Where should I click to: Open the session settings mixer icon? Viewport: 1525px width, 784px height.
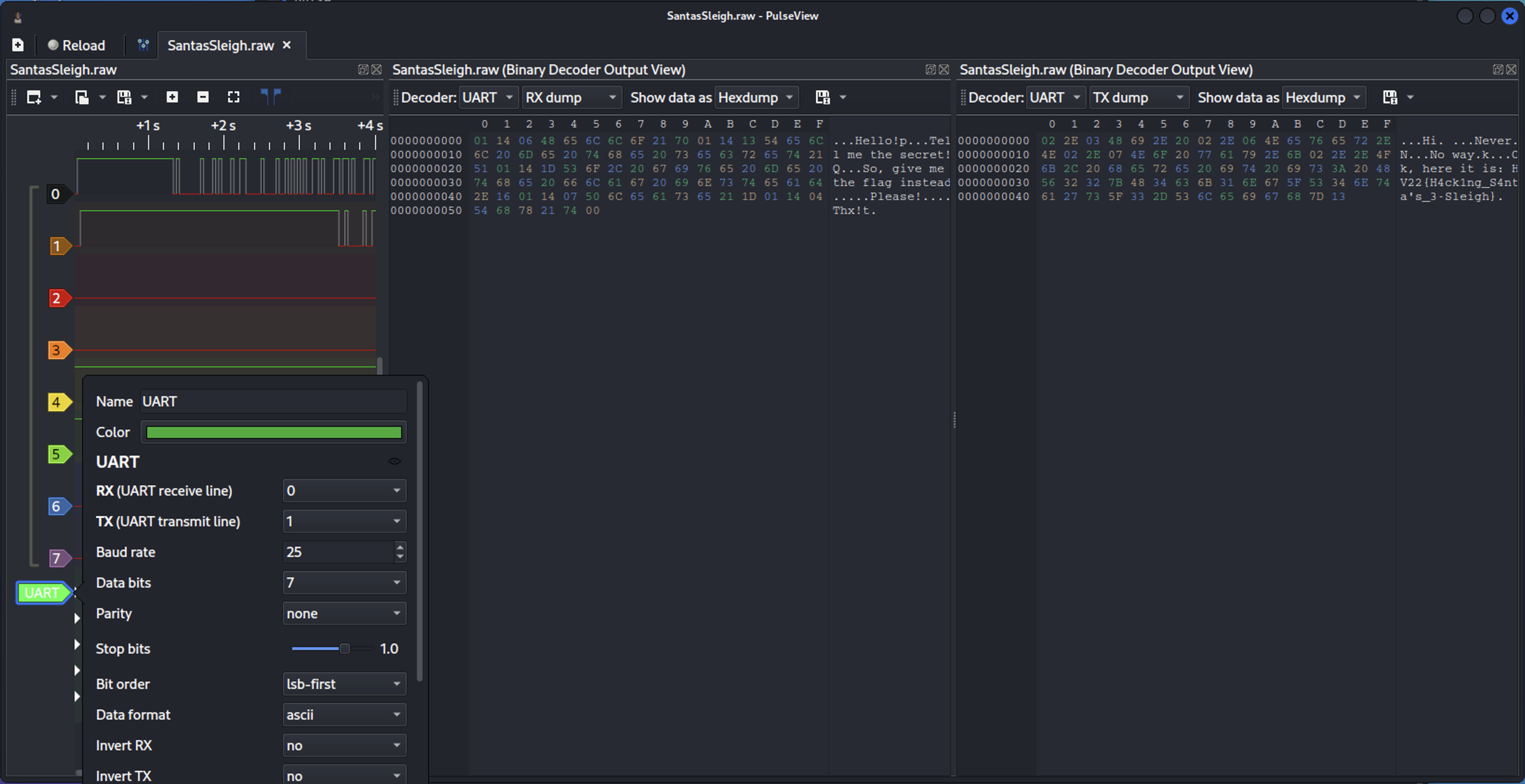click(143, 45)
